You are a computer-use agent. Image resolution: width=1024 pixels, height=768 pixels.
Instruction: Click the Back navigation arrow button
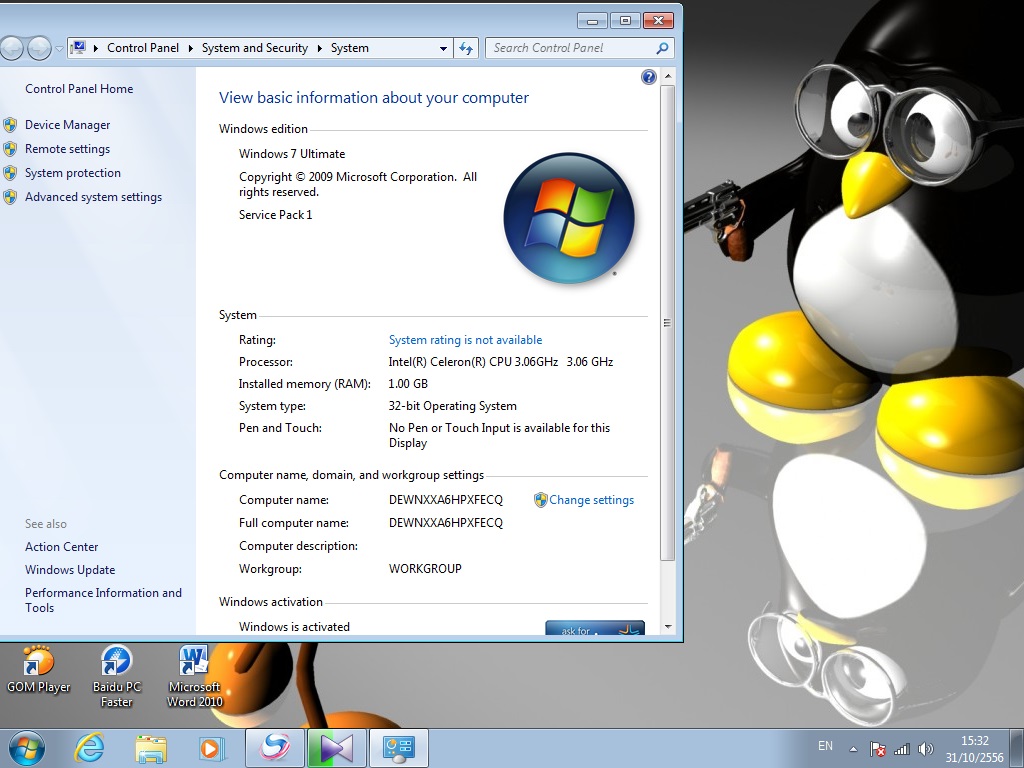tap(10, 48)
